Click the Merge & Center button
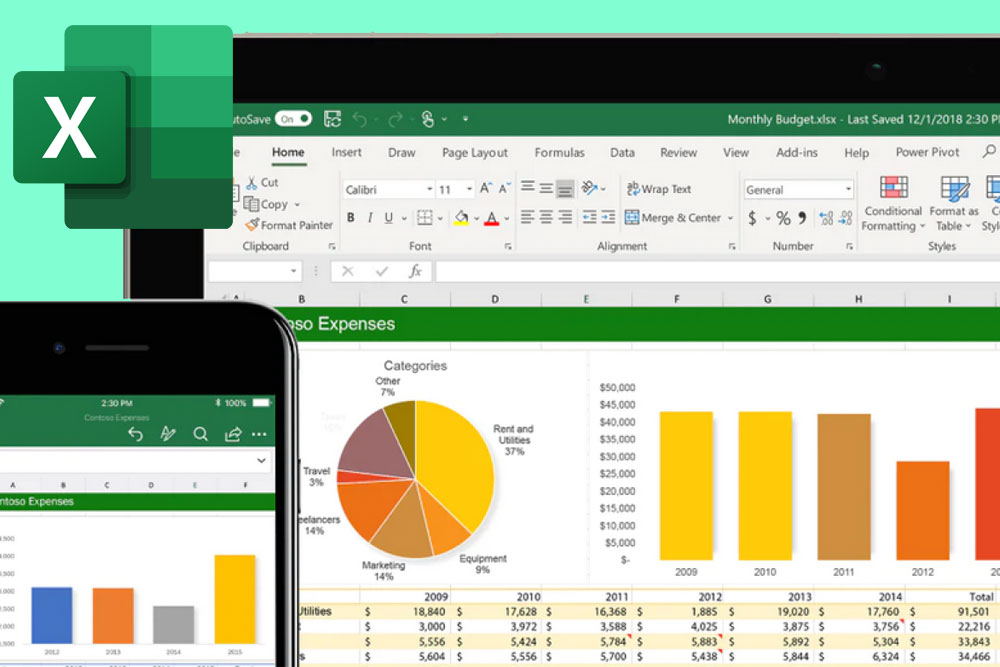The image size is (1000, 667). click(x=673, y=217)
